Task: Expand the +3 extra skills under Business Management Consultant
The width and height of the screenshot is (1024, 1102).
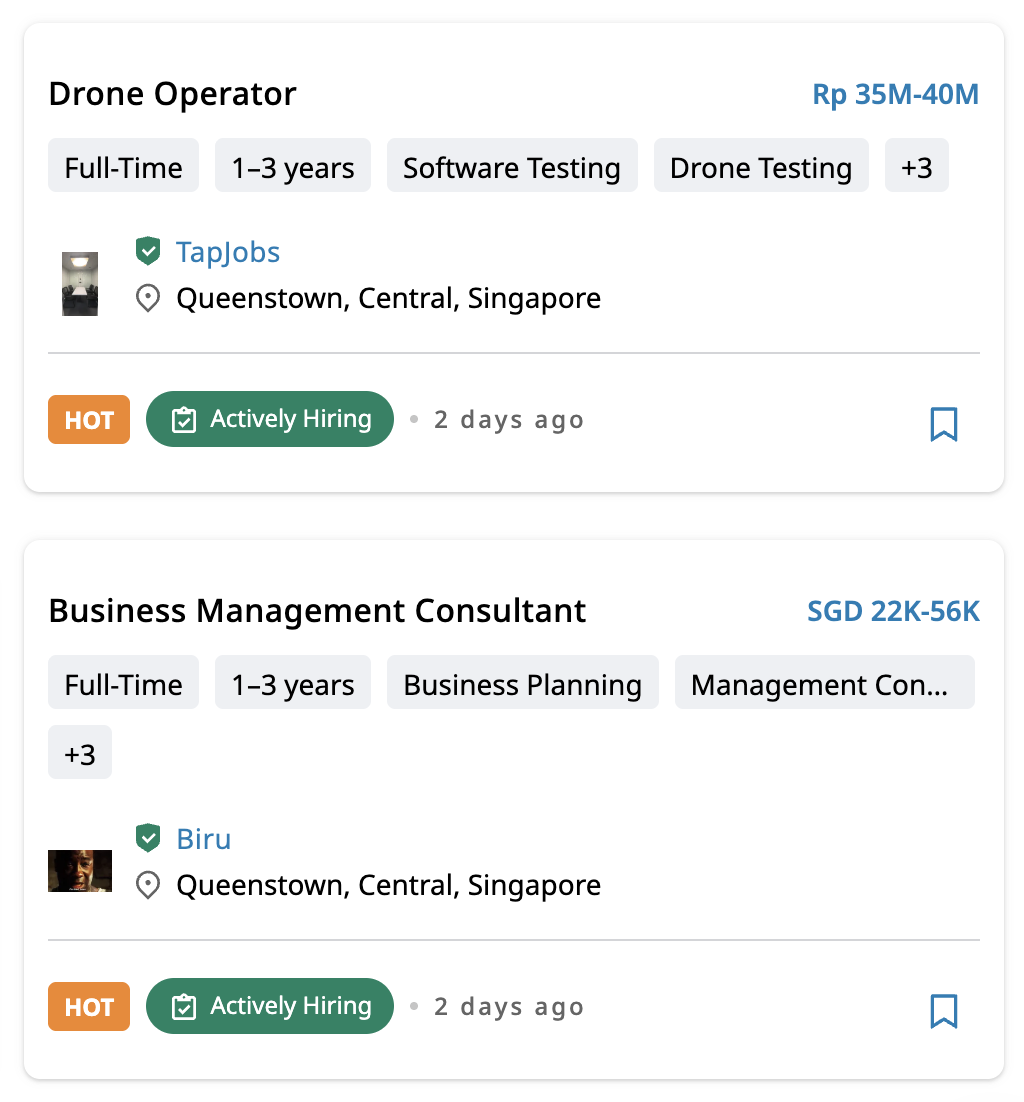Action: click(x=79, y=752)
